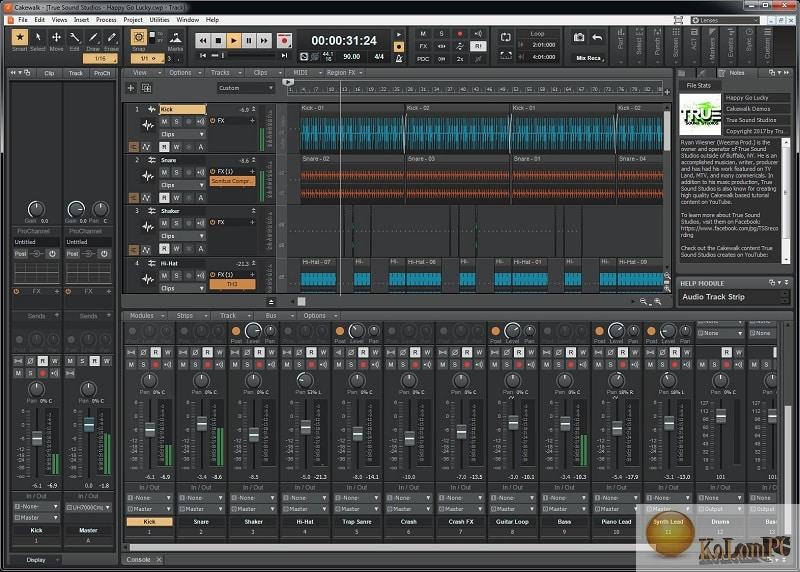Viewport: 800px width, 572px height.
Task: Open the TH3 effect on Hi-Hat
Action: pyautogui.click(x=232, y=284)
